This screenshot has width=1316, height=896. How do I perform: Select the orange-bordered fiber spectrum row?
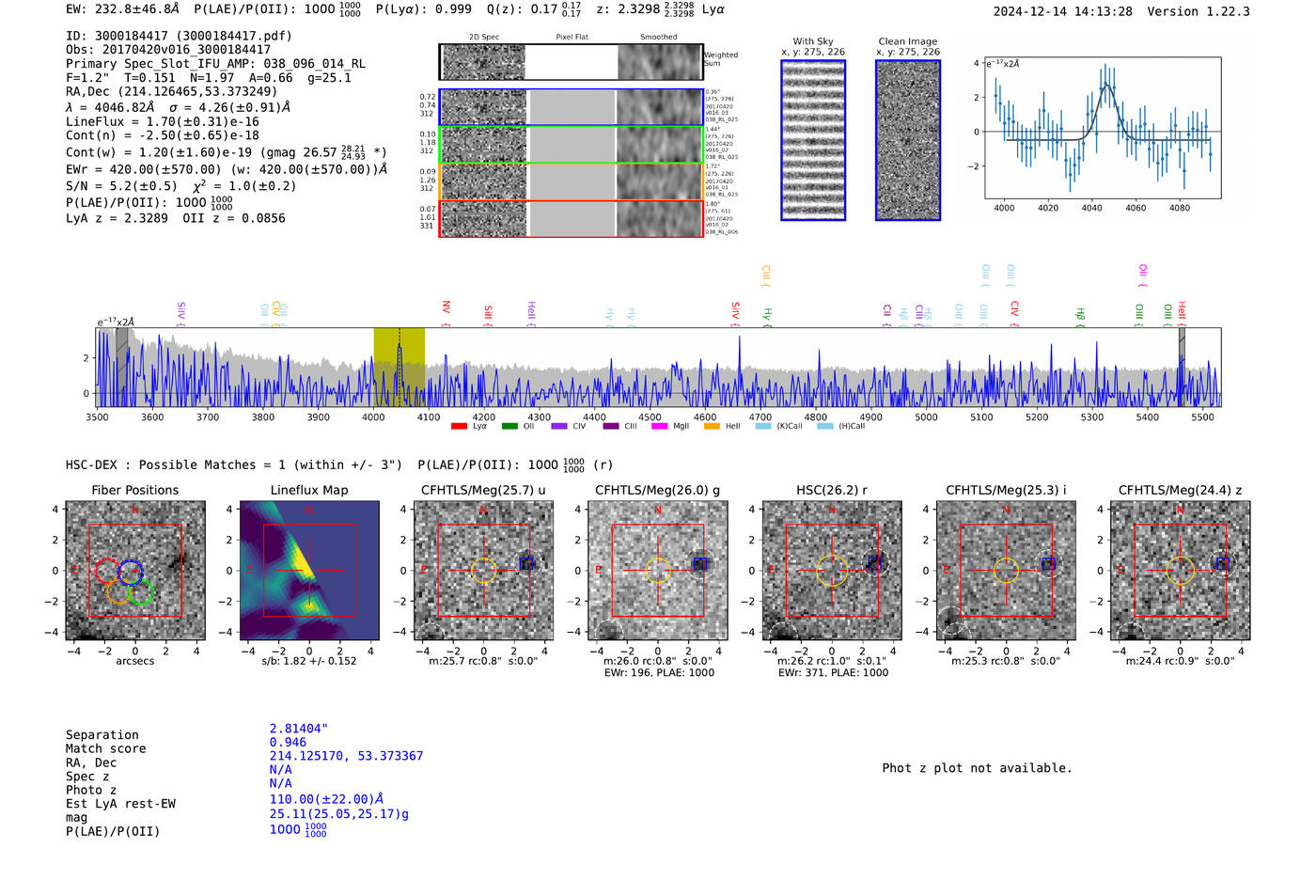(x=572, y=181)
